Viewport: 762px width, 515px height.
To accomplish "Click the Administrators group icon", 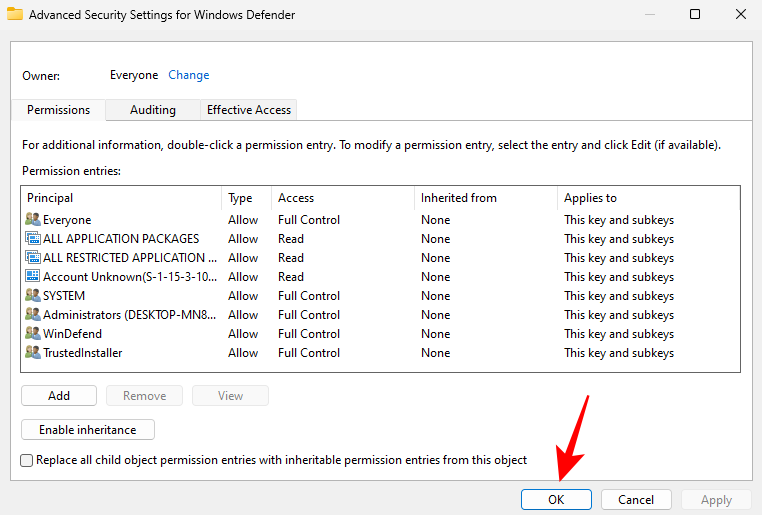I will point(32,315).
